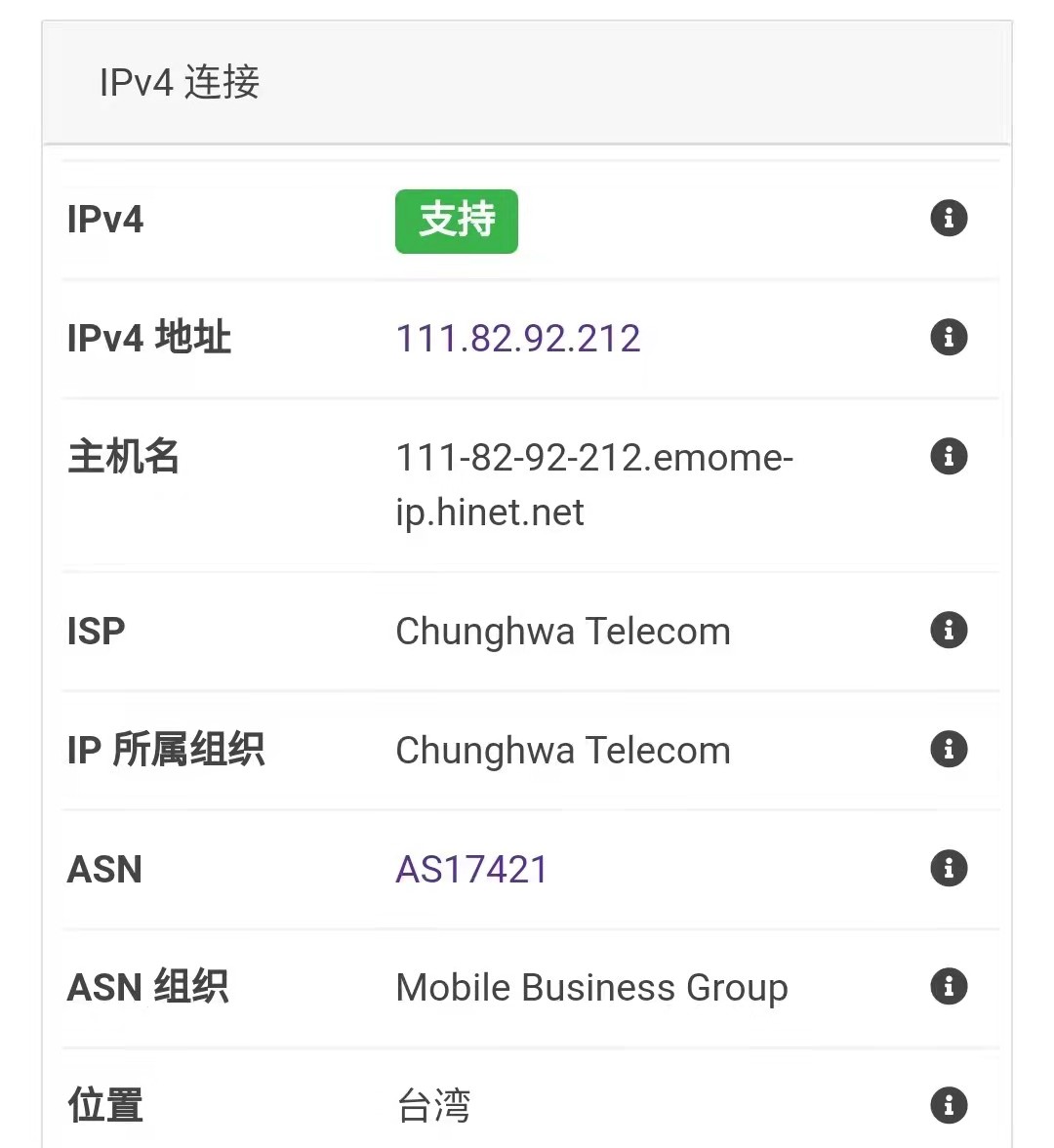Open the info icon in ASN row
The width and height of the screenshot is (1054, 1148).
pos(949,868)
